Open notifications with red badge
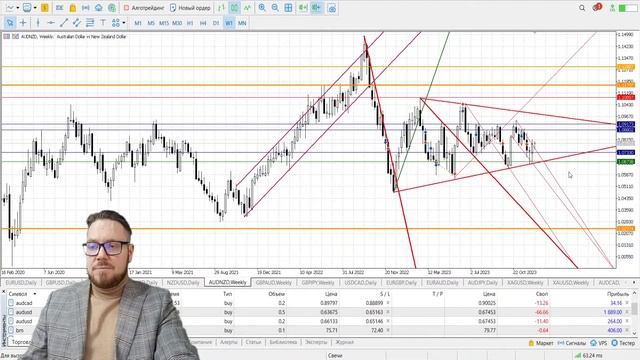This screenshot has width=640, height=360. pyautogui.click(x=597, y=7)
